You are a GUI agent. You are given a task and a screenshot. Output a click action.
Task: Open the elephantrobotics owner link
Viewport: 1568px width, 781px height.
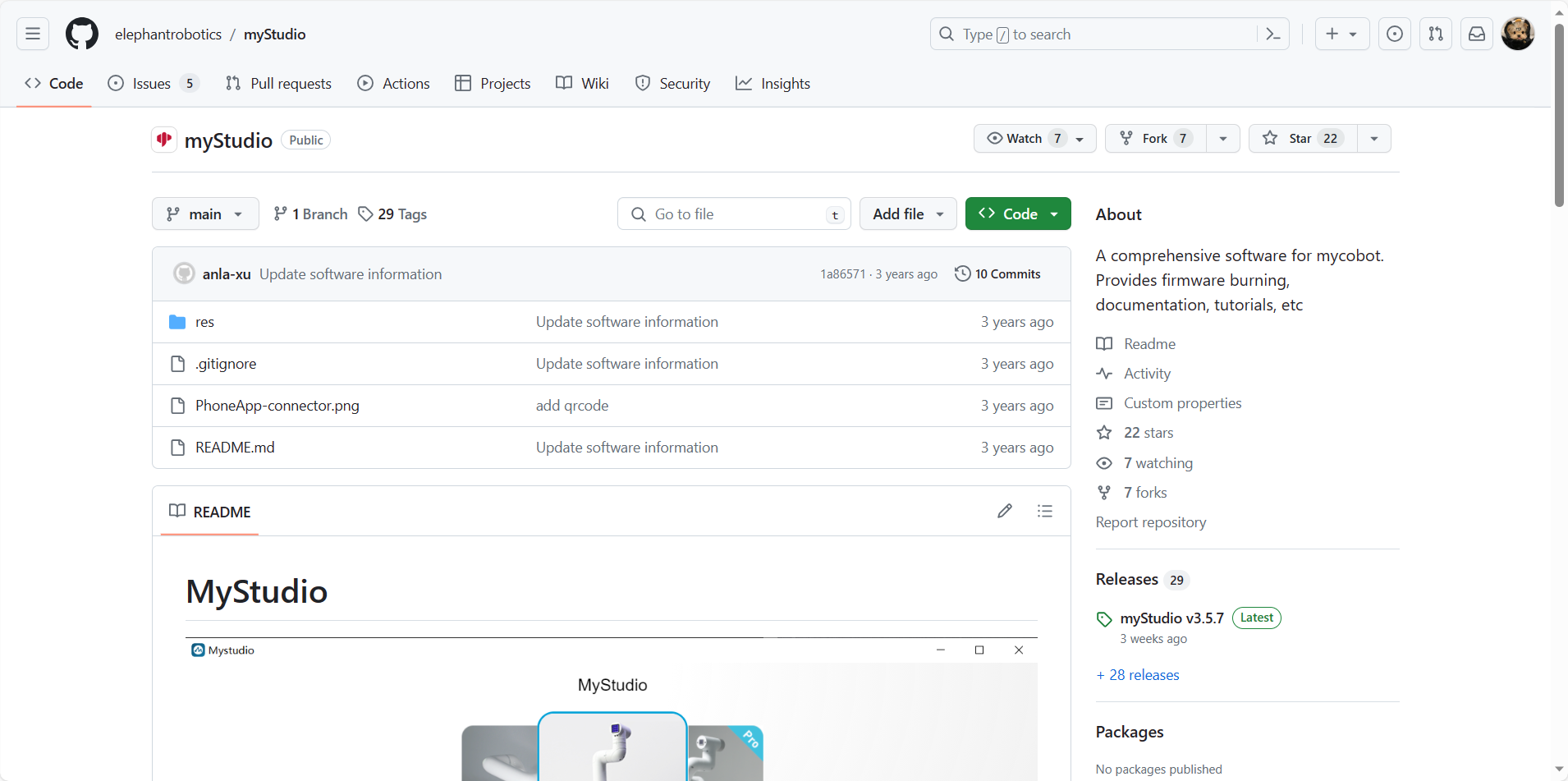click(x=168, y=34)
